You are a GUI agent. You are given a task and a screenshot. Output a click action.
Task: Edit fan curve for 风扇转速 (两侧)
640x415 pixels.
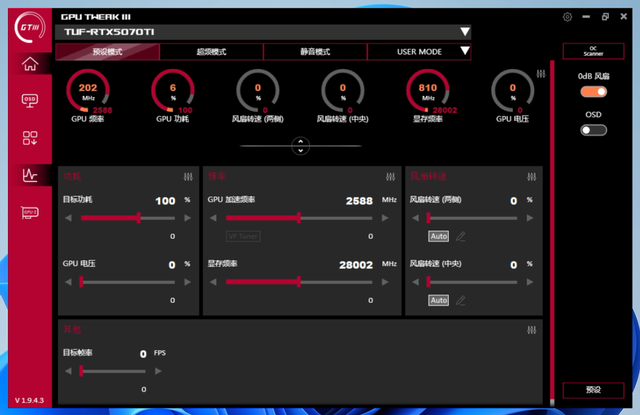pyautogui.click(x=461, y=236)
